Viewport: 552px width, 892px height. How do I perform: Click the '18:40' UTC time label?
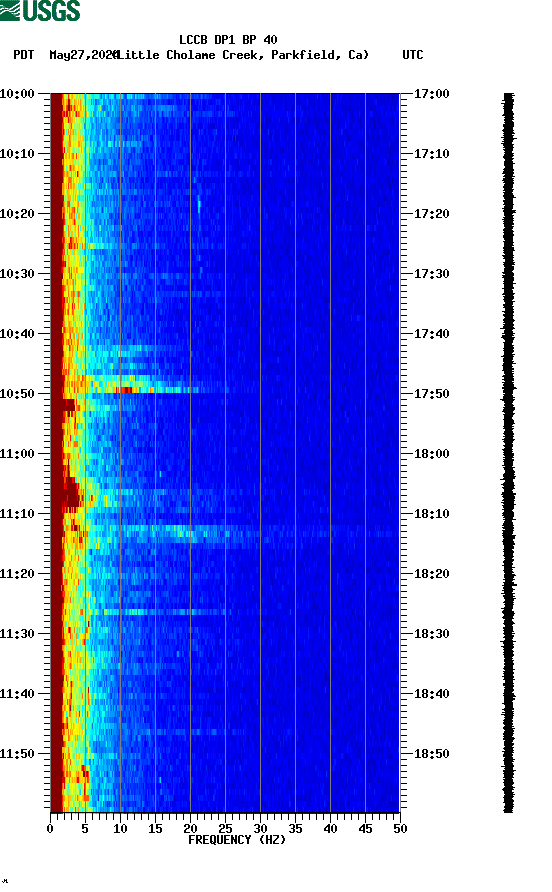tap(431, 693)
